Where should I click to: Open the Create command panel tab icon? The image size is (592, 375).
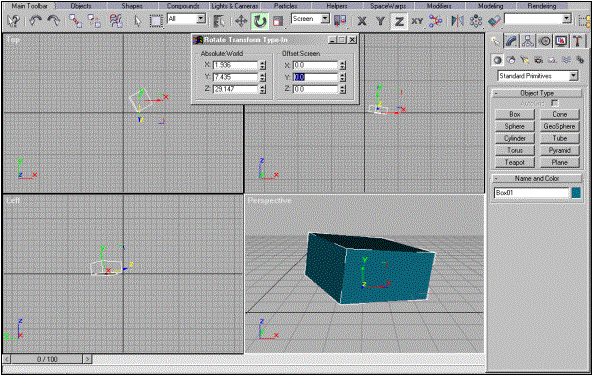point(495,41)
